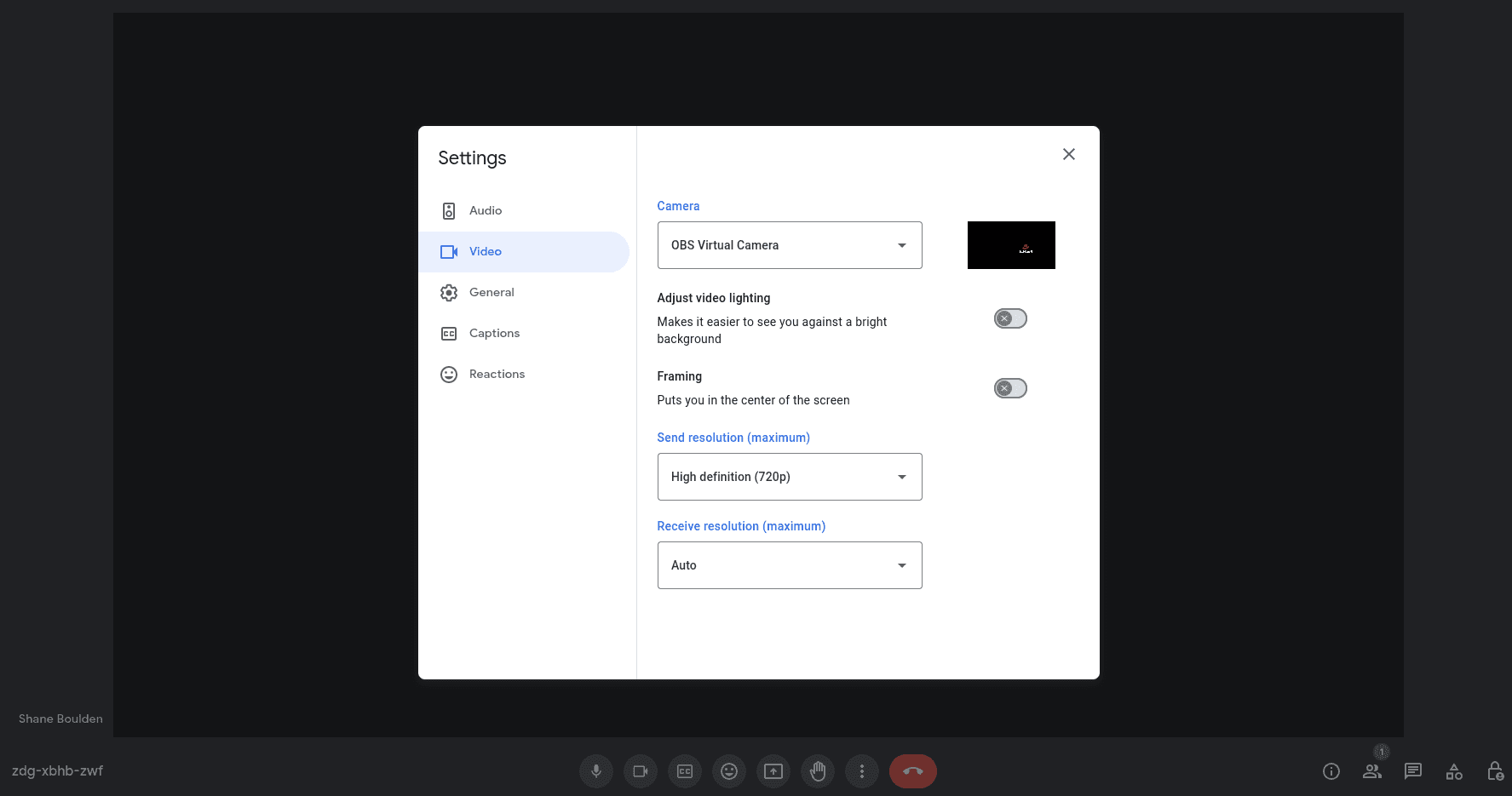Open the General settings tab

tap(524, 293)
